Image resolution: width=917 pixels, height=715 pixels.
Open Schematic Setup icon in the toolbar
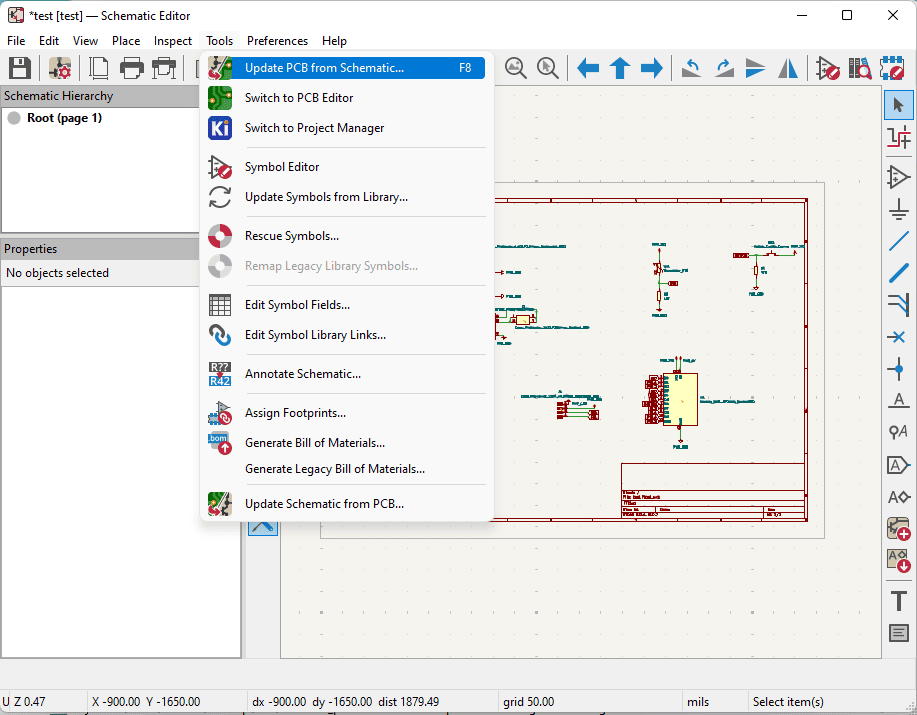(x=60, y=68)
